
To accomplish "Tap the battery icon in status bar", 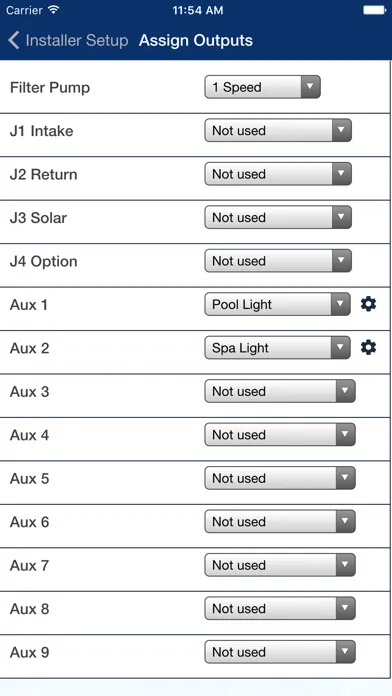I will [x=374, y=10].
